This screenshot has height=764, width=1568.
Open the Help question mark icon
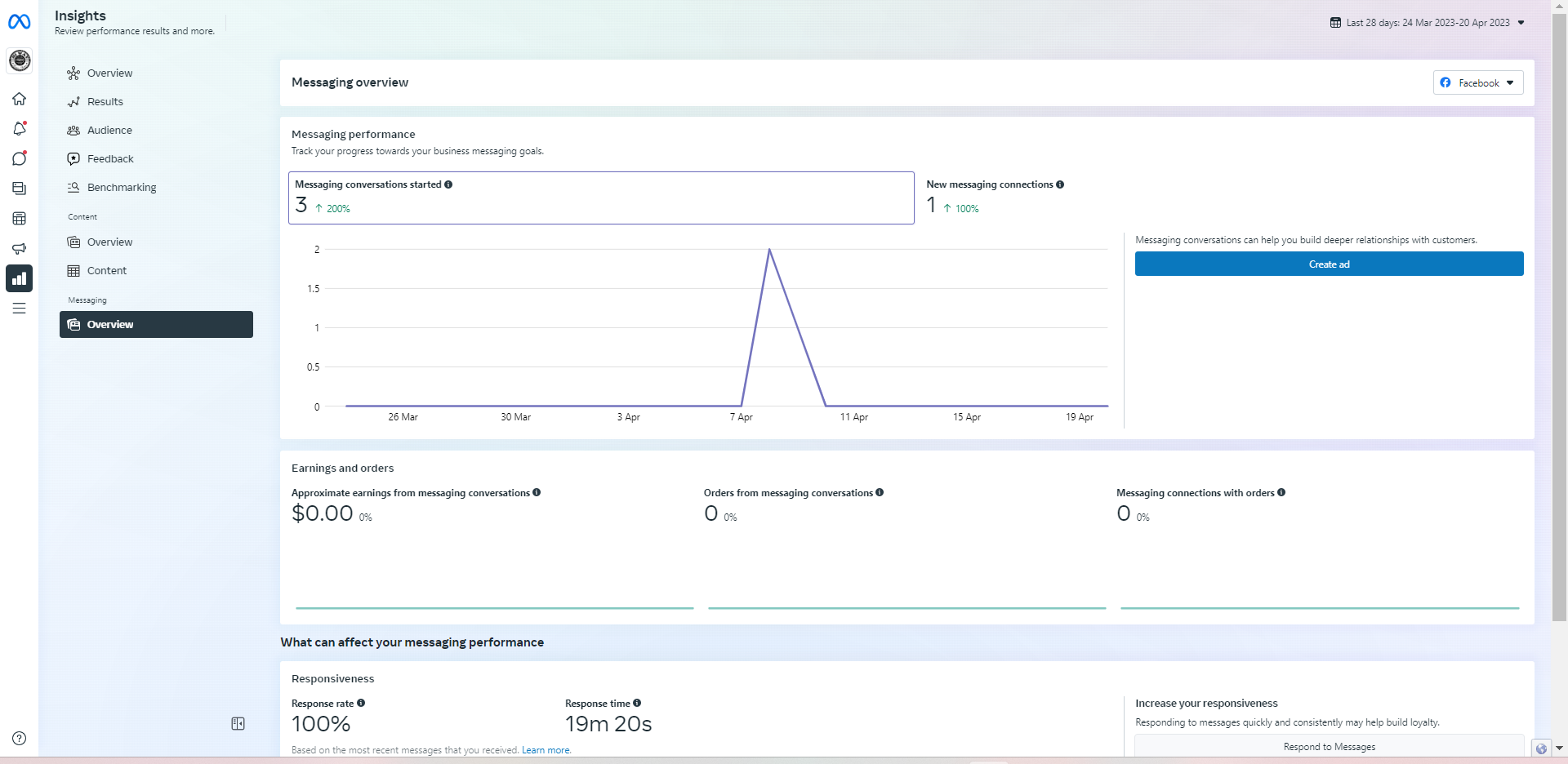pos(19,739)
